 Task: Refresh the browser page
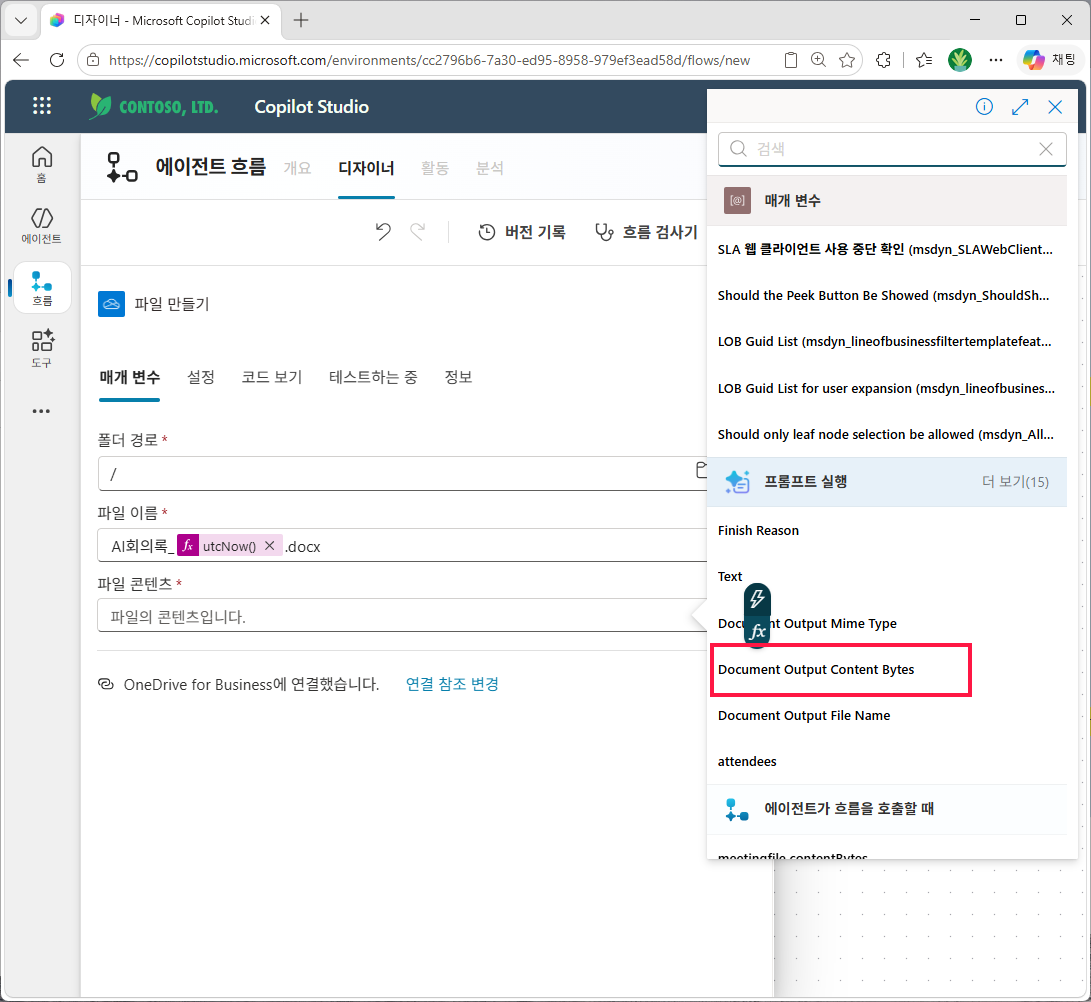pyautogui.click(x=57, y=60)
